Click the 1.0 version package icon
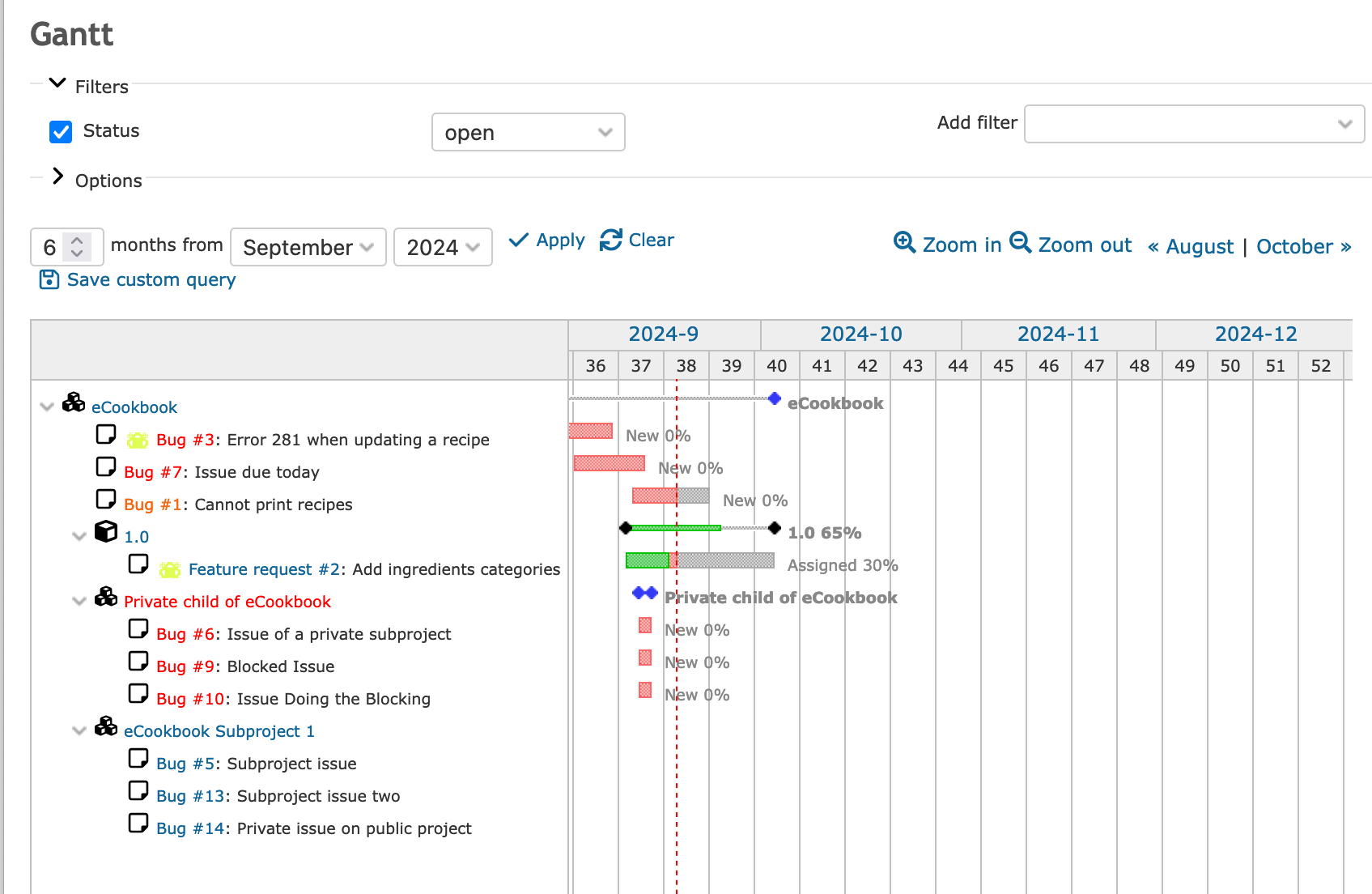The width and height of the screenshot is (1372, 894). 106,532
